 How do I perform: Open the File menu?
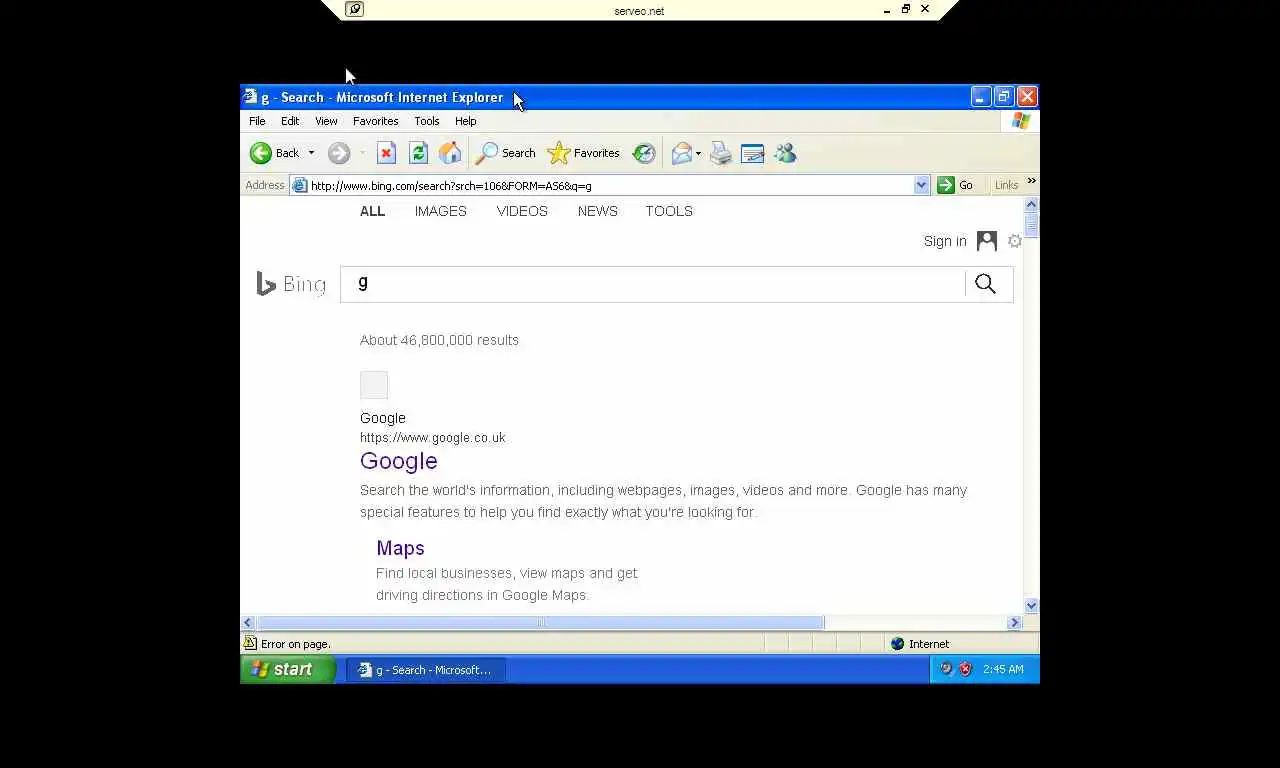click(257, 121)
